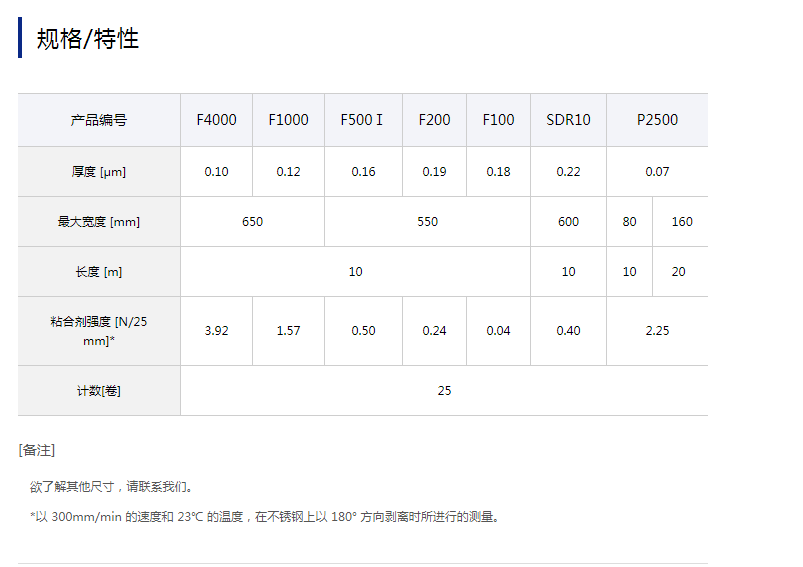This screenshot has width=803, height=567.
Task: Select the 650 maximum width cell
Action: coord(252,222)
